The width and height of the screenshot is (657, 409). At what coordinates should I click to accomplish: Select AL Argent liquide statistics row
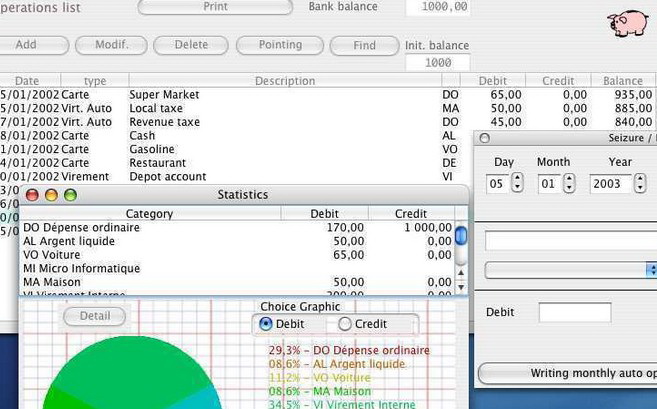[237, 241]
